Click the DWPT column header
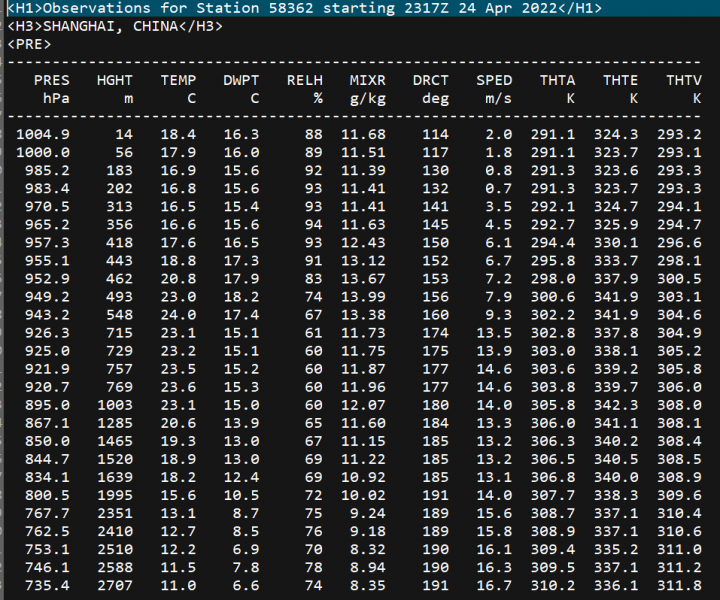720x600 pixels. click(241, 80)
